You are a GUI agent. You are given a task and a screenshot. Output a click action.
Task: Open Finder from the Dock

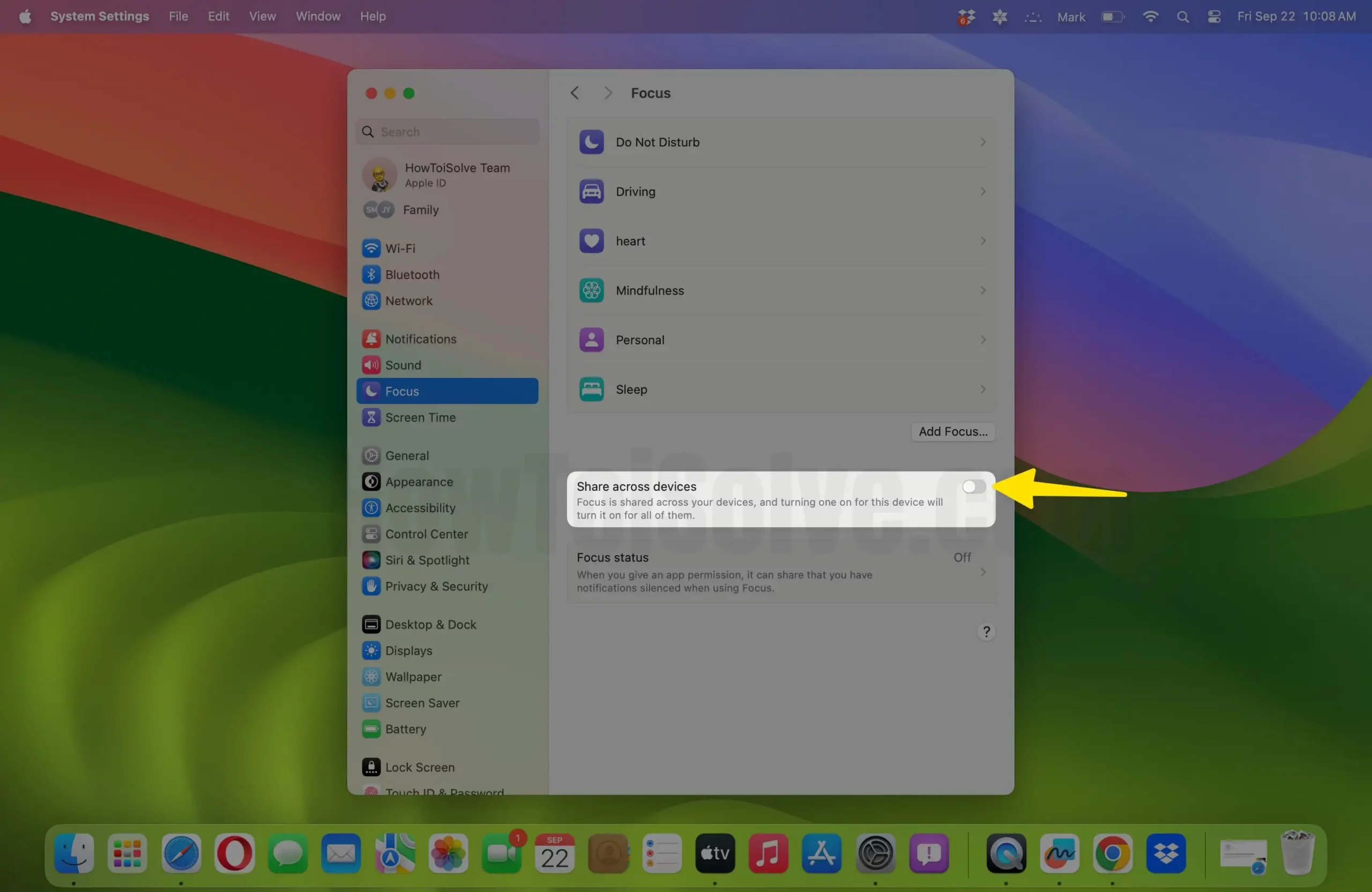tap(74, 853)
